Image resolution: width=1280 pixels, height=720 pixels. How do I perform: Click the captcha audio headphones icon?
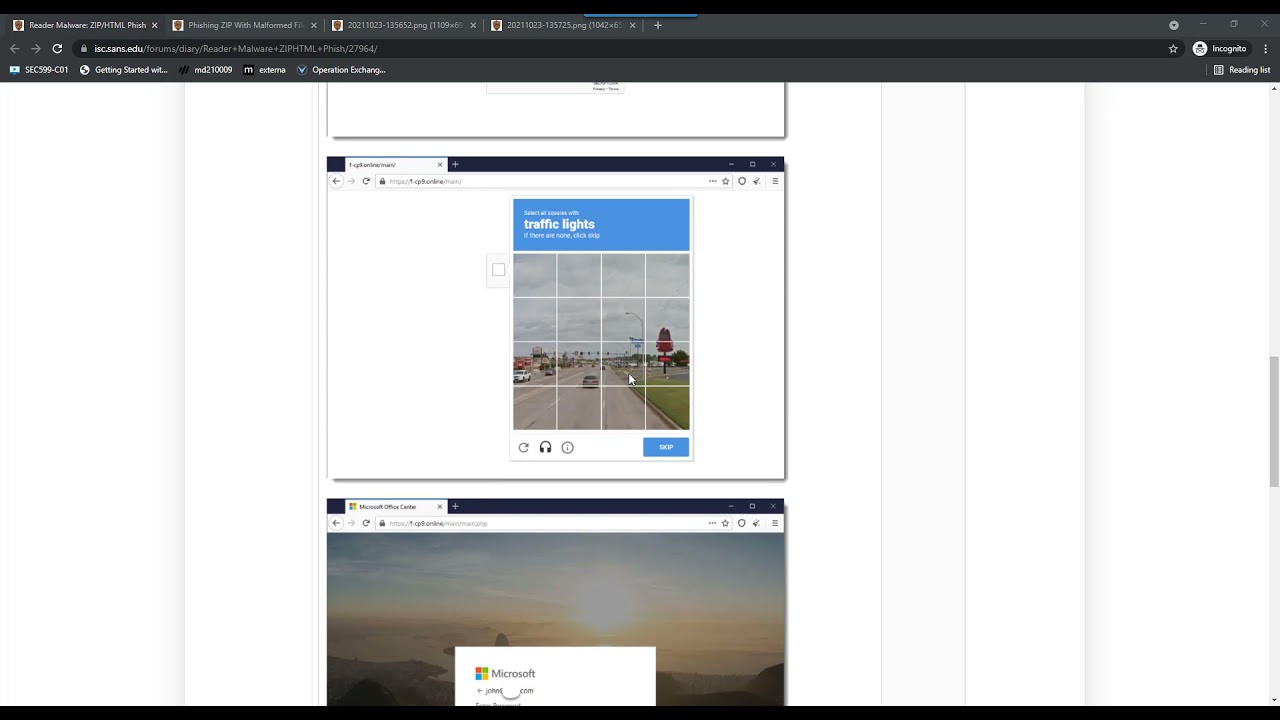545,447
